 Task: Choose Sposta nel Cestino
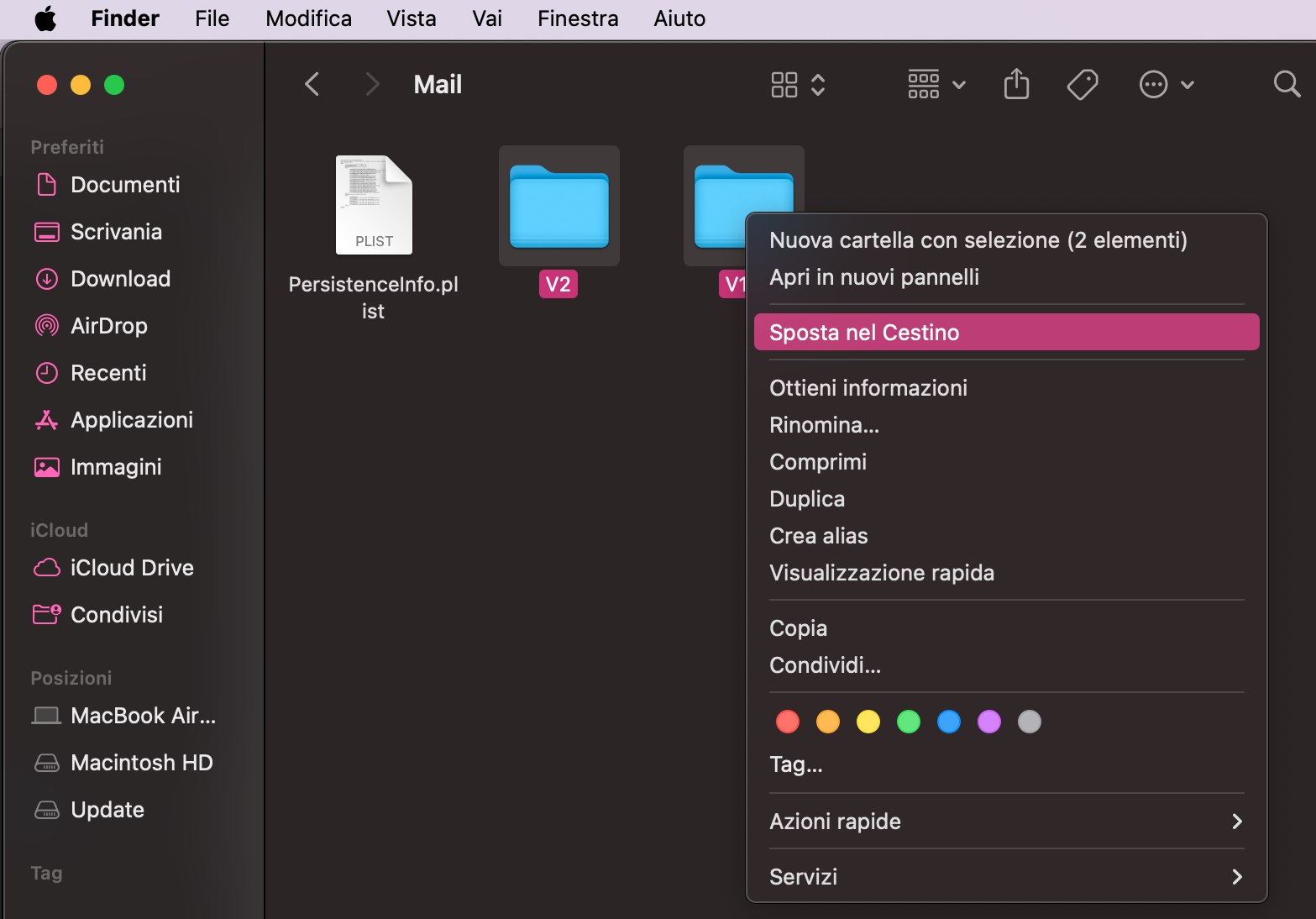click(x=1006, y=333)
